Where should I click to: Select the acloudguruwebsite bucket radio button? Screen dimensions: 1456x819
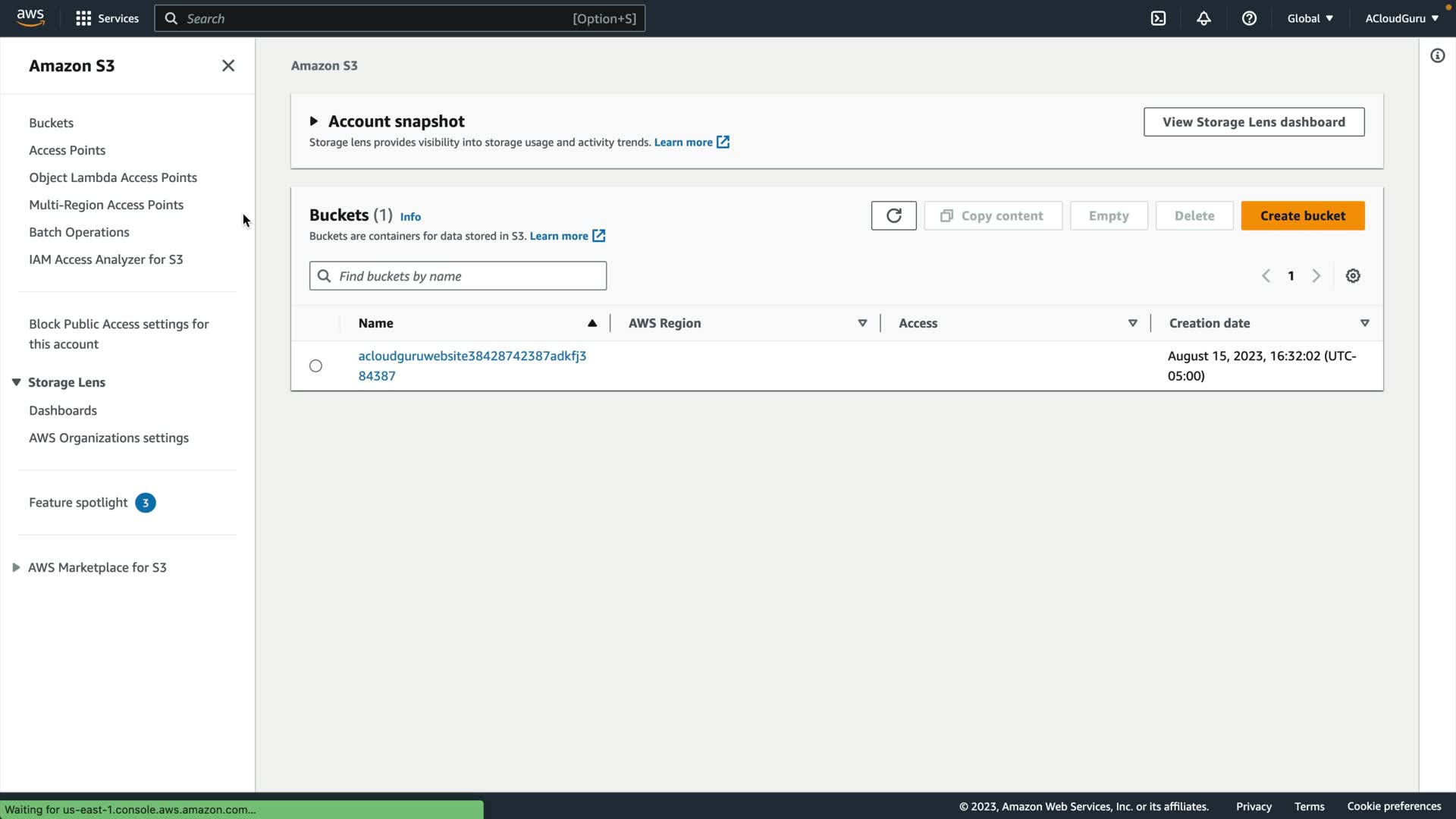click(x=315, y=366)
